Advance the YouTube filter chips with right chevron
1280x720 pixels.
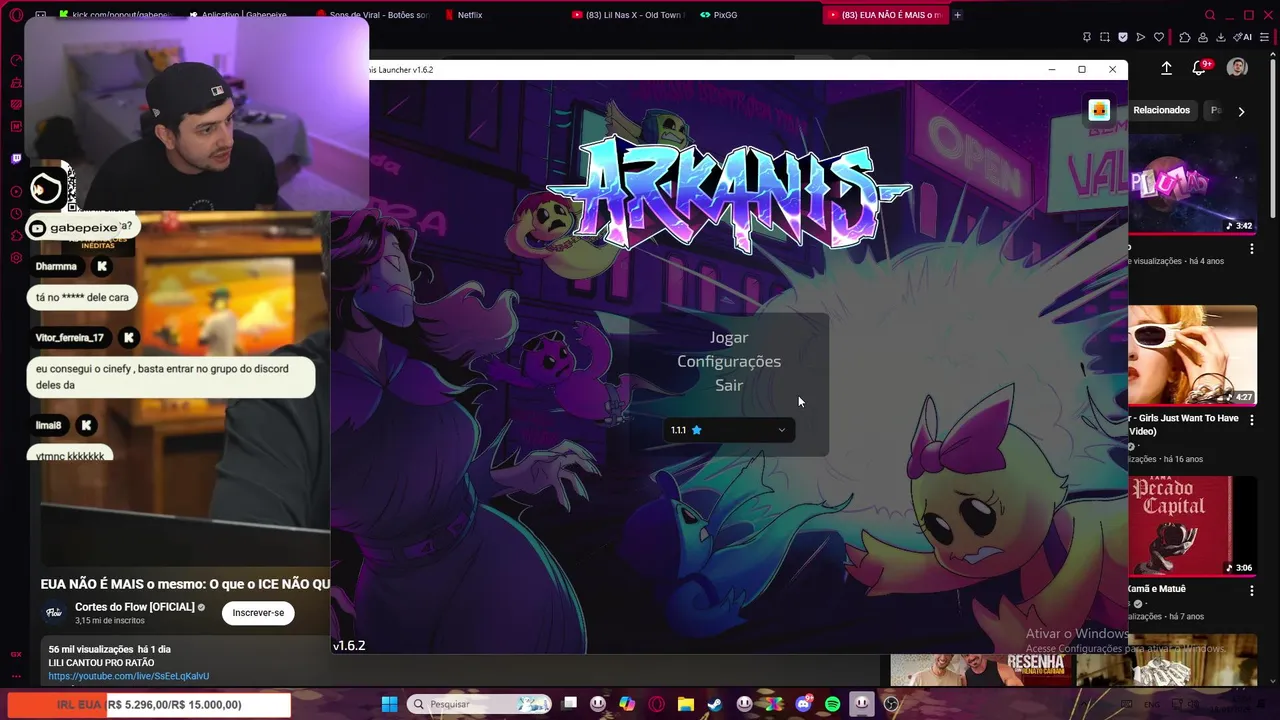pyautogui.click(x=1241, y=111)
